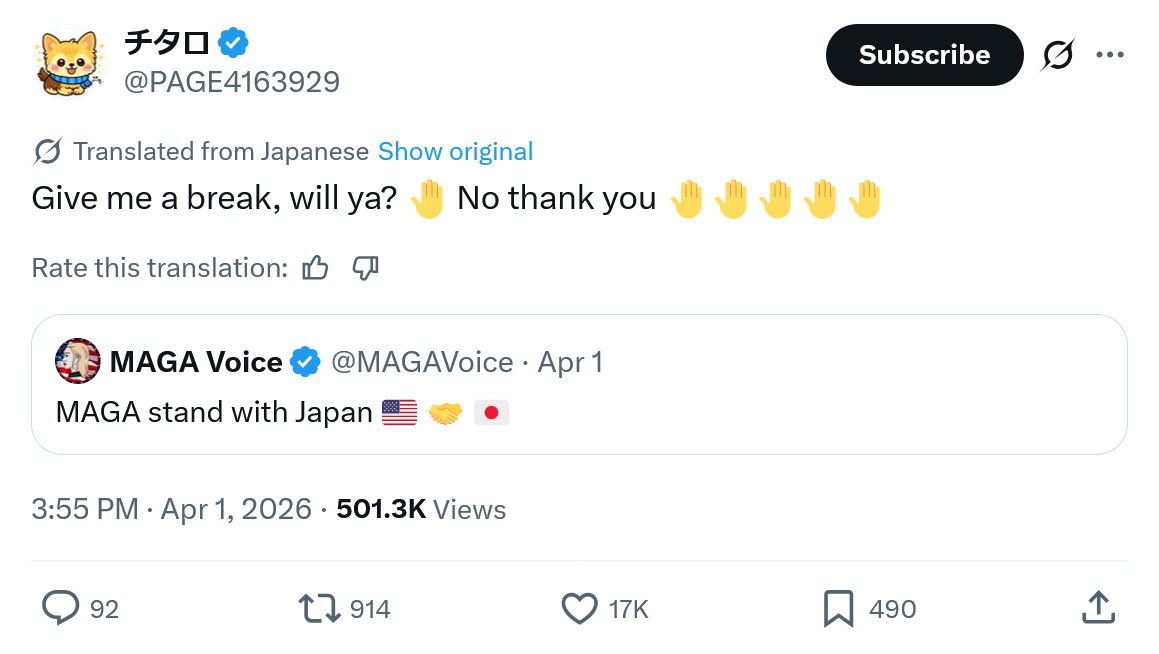Click MAGA Voice avatar in quoted post
Viewport: 1159px width, 654px height.
[x=78, y=361]
